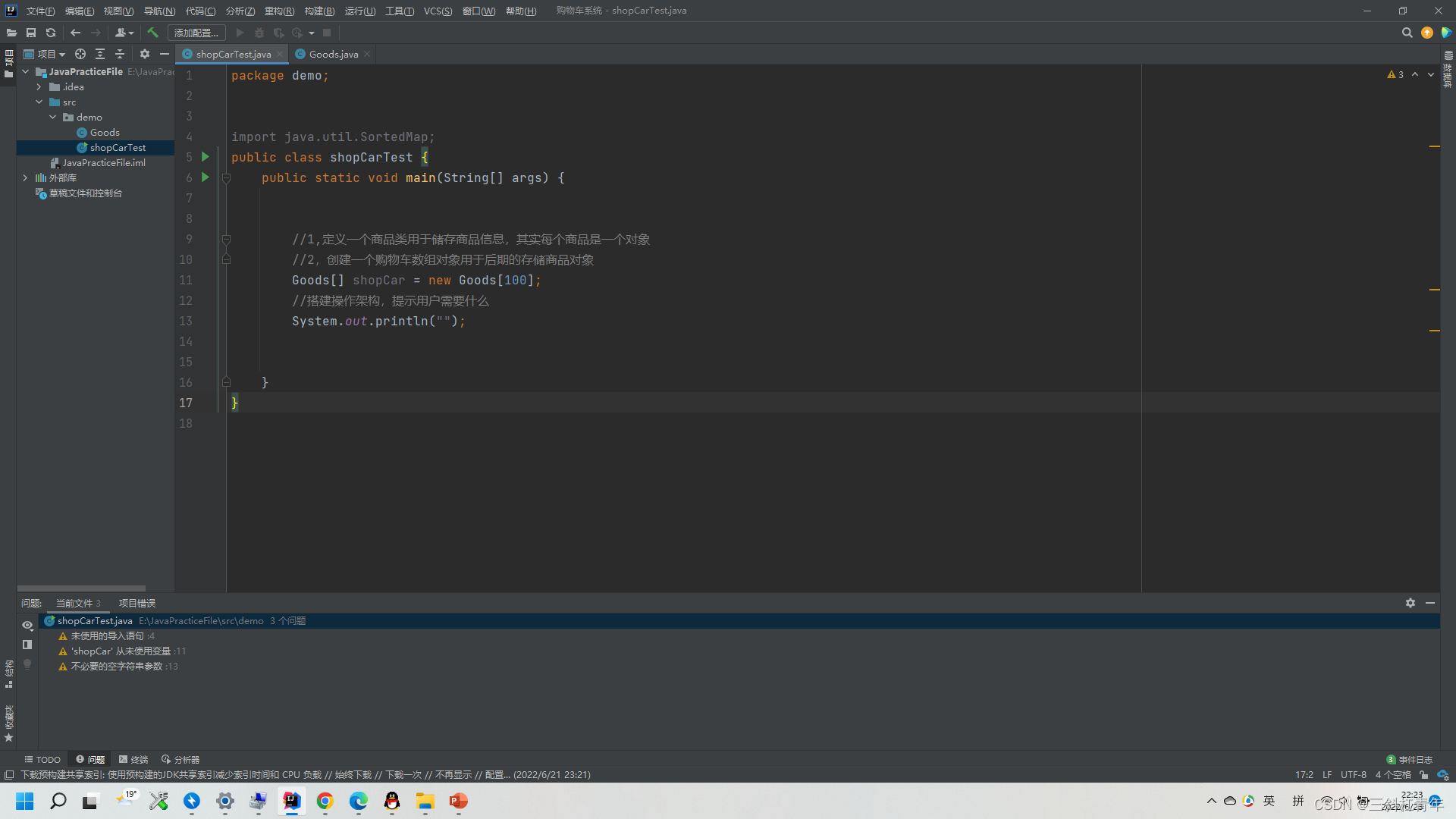Expand all nodes in project panel
1456x819 pixels.
click(x=100, y=54)
